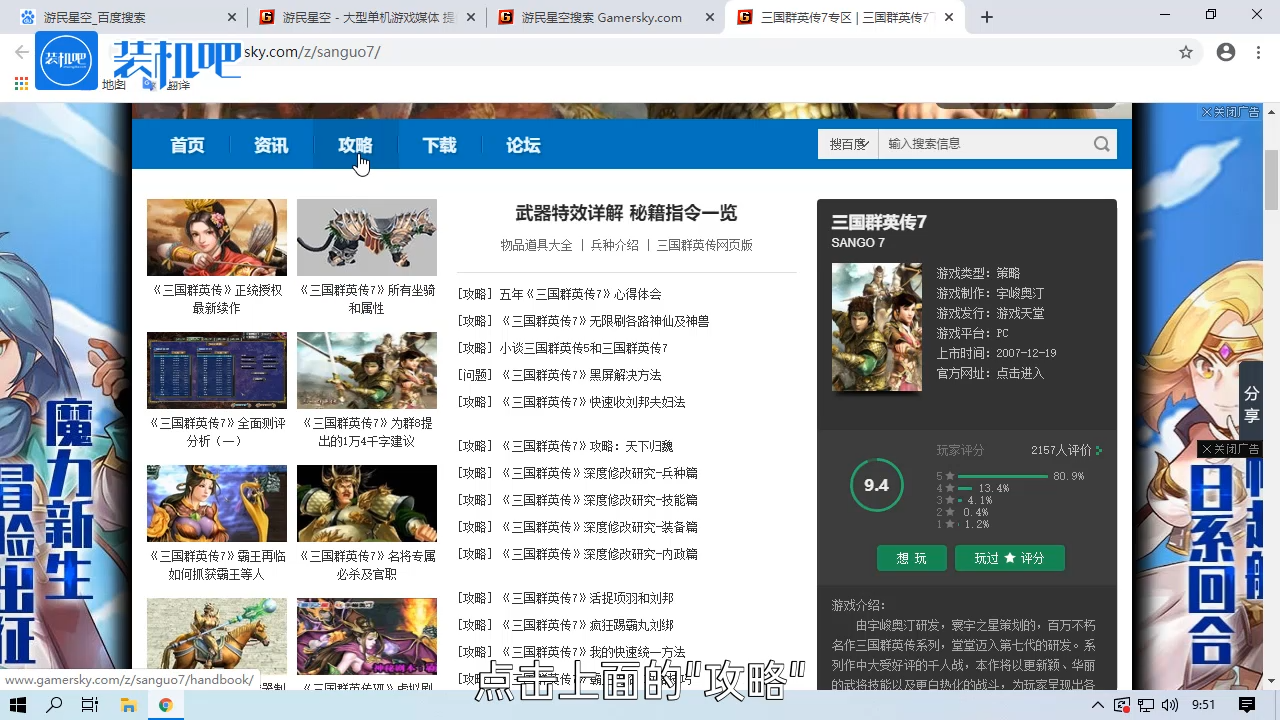Bookmark the page with the star icon

click(1186, 52)
